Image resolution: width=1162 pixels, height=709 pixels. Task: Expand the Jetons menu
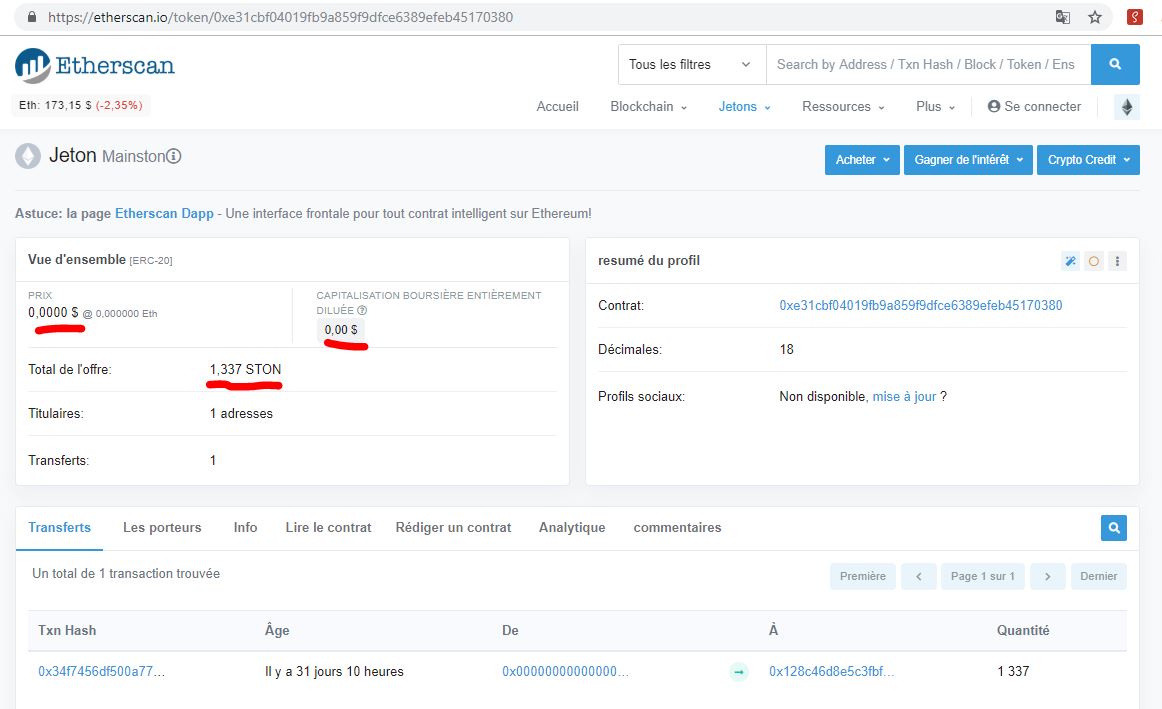(x=744, y=106)
